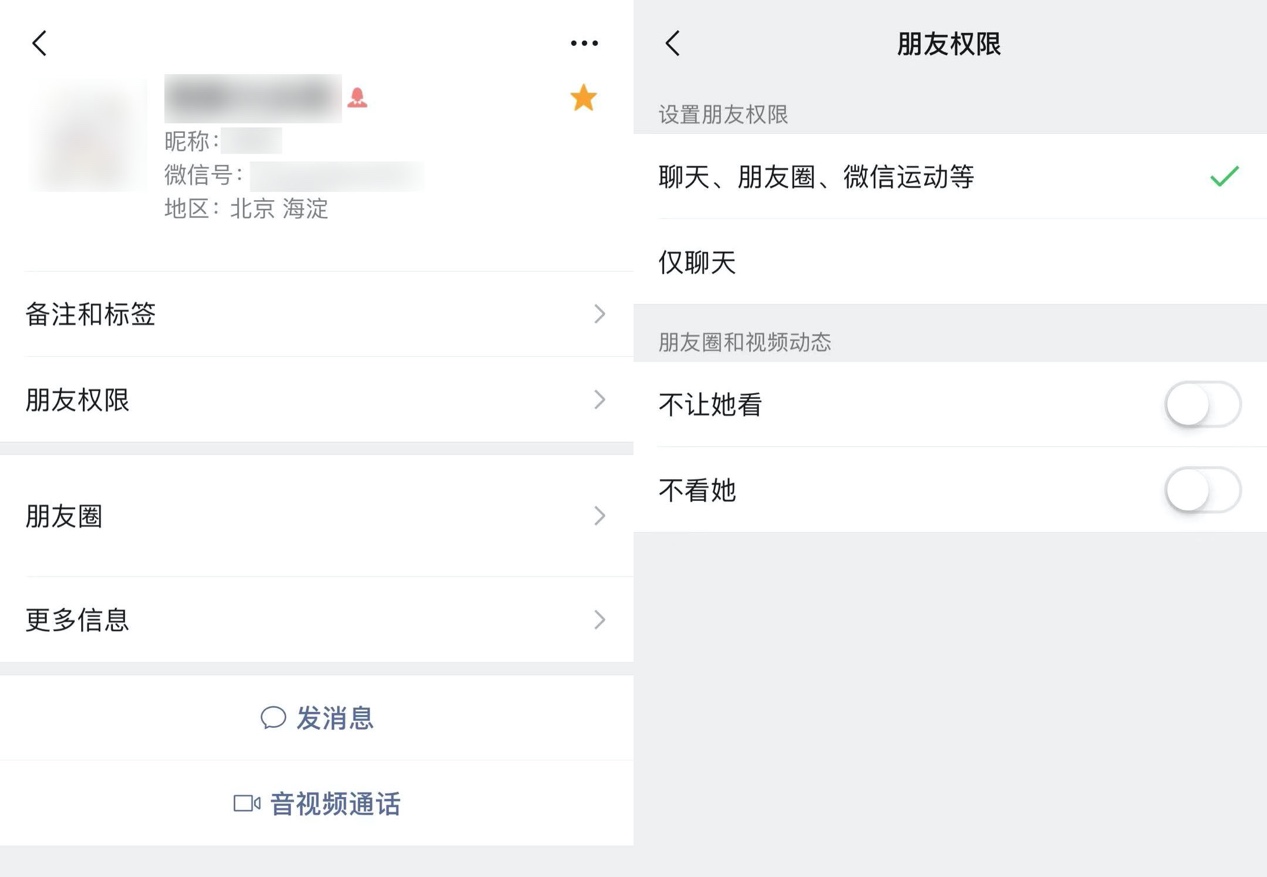Image resolution: width=1267 pixels, height=877 pixels.
Task: Select 聊天、朋友圈、微信运动等 permission option
Action: [x=816, y=177]
